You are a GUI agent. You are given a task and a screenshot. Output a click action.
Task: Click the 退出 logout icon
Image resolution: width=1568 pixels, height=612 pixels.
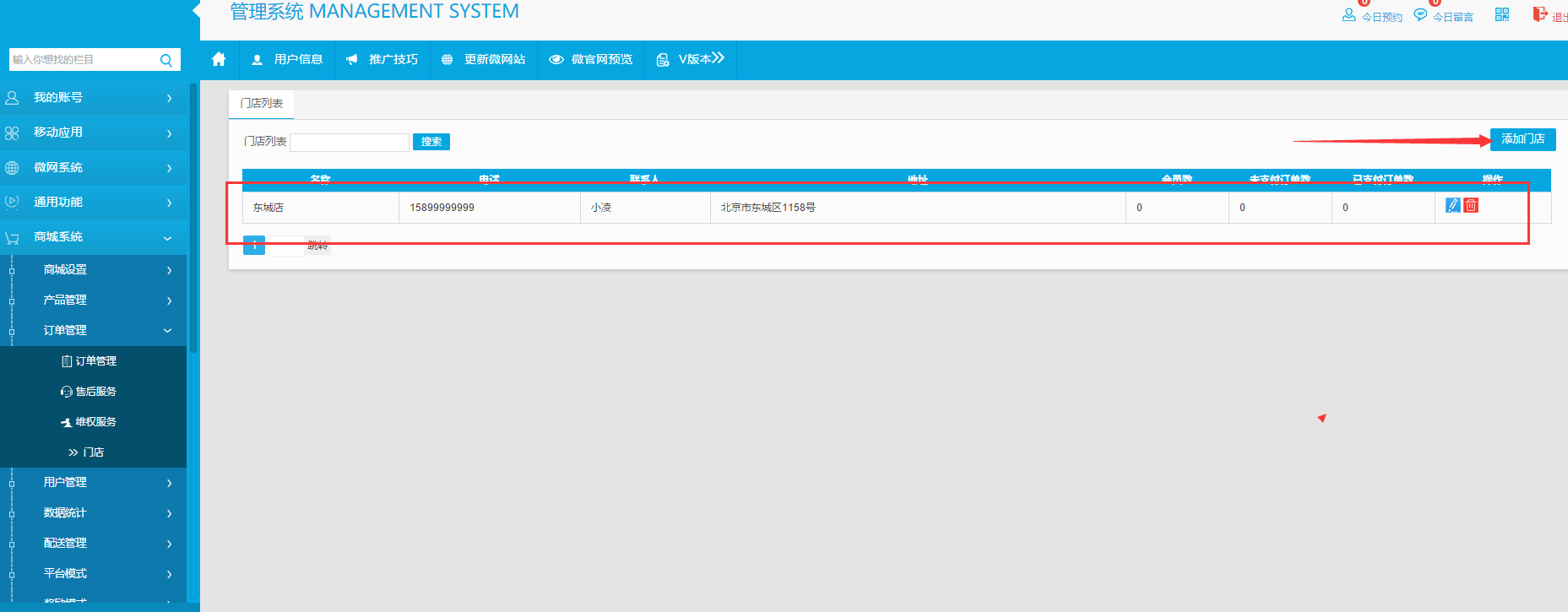click(1540, 14)
